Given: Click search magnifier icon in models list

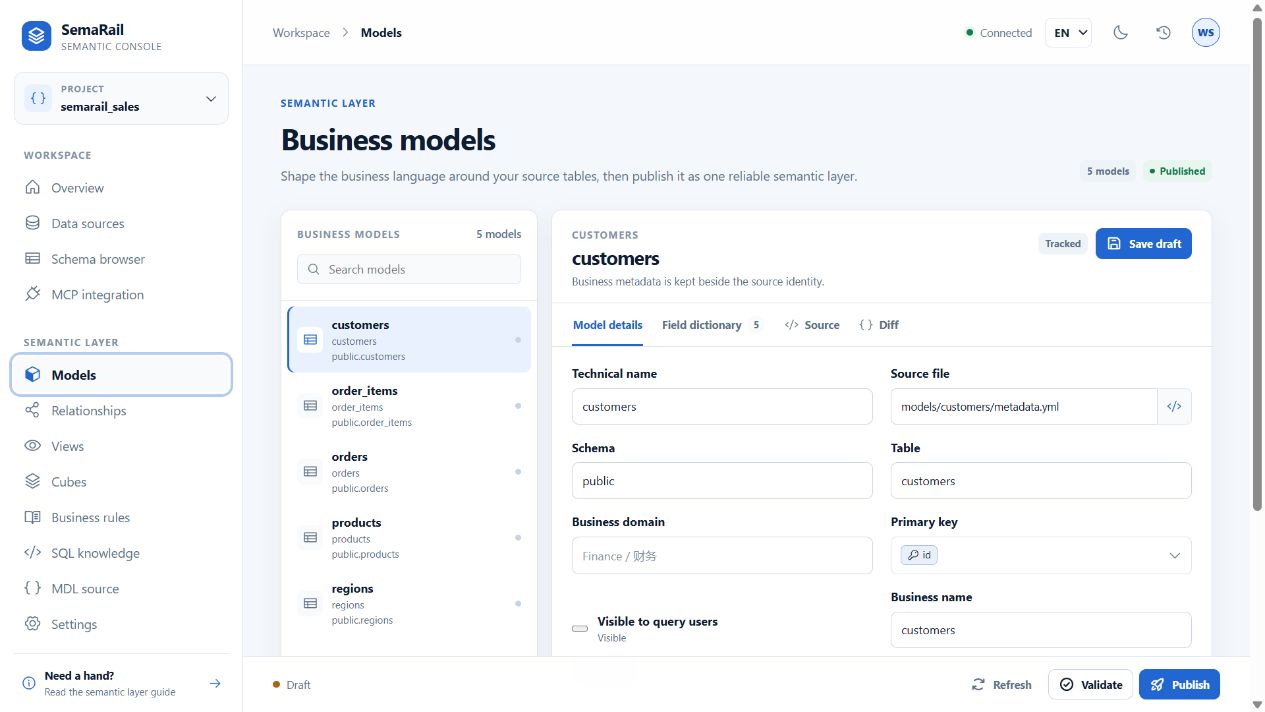Looking at the screenshot, I should pos(314,270).
